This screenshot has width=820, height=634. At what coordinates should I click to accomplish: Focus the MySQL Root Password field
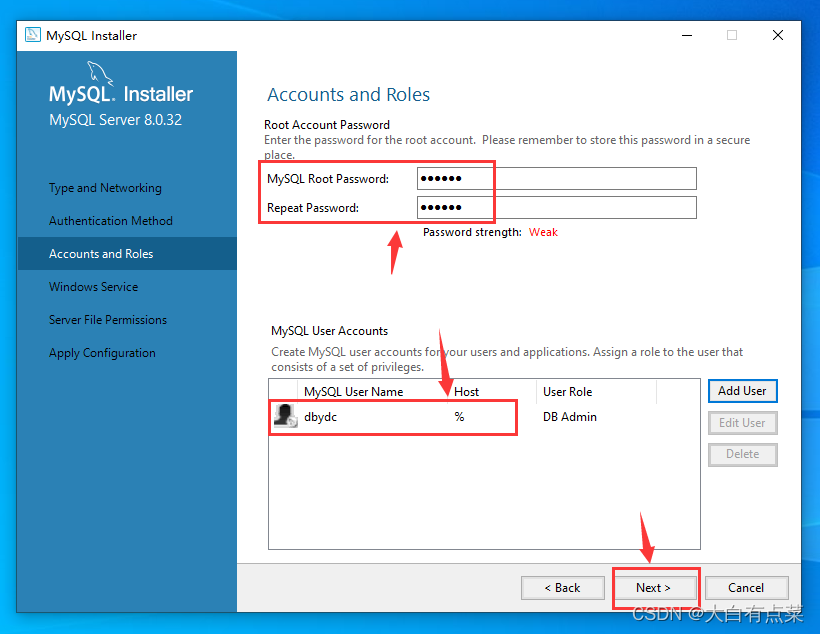point(557,178)
